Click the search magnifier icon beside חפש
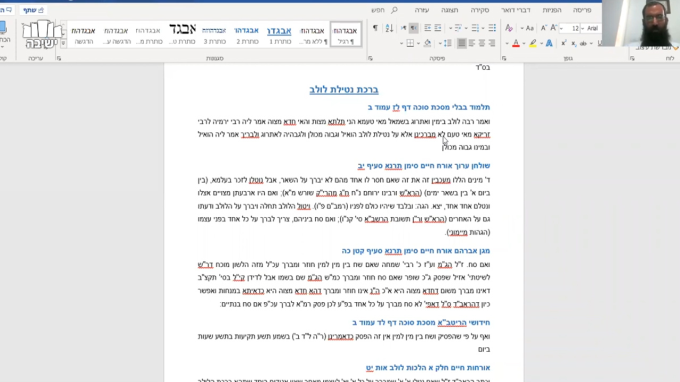Image resolution: width=680 pixels, height=382 pixels. coord(394,10)
